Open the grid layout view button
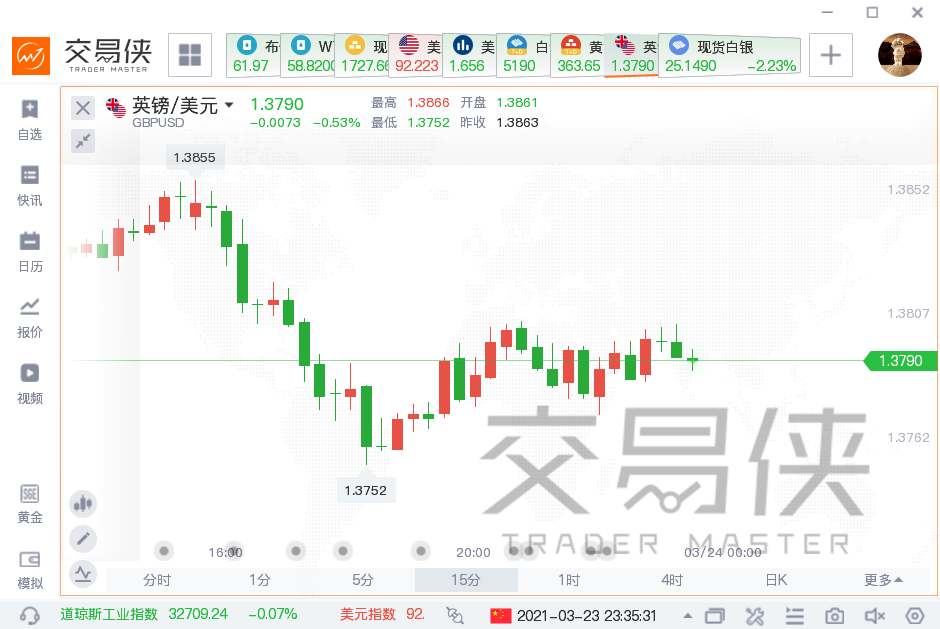The image size is (940, 629). tap(190, 55)
